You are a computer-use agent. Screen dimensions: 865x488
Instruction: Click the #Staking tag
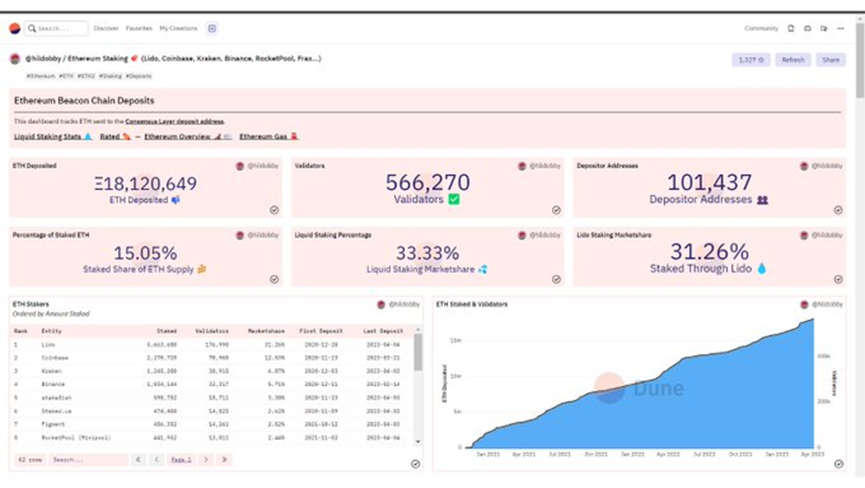(110, 76)
